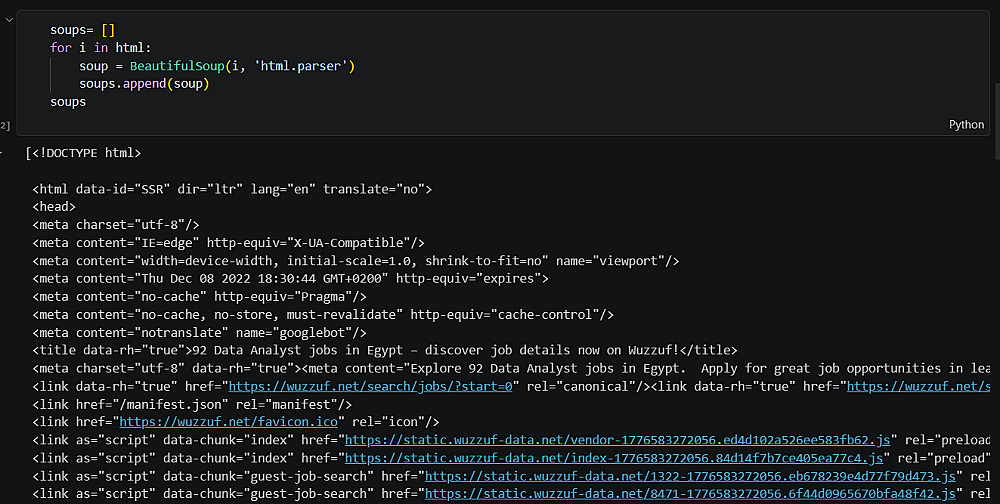This screenshot has height=504, width=1000.
Task: Place cursor in the 'soups.append(soup)' line
Action: point(144,84)
